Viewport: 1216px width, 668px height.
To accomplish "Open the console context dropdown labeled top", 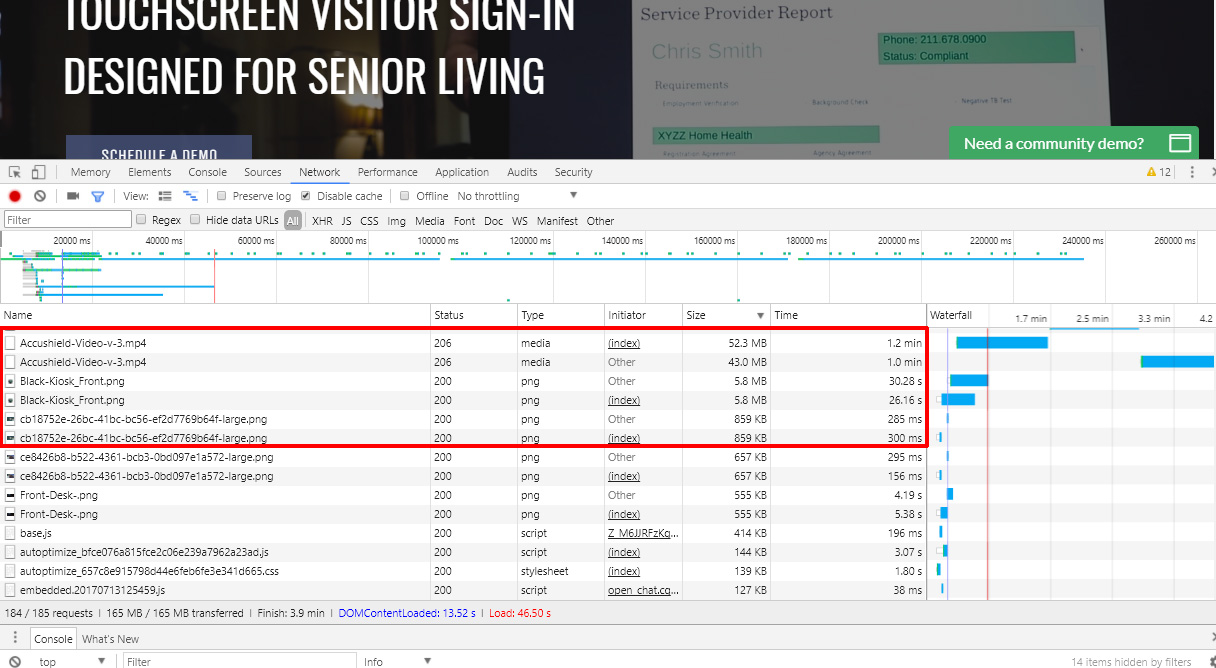I will 72,661.
